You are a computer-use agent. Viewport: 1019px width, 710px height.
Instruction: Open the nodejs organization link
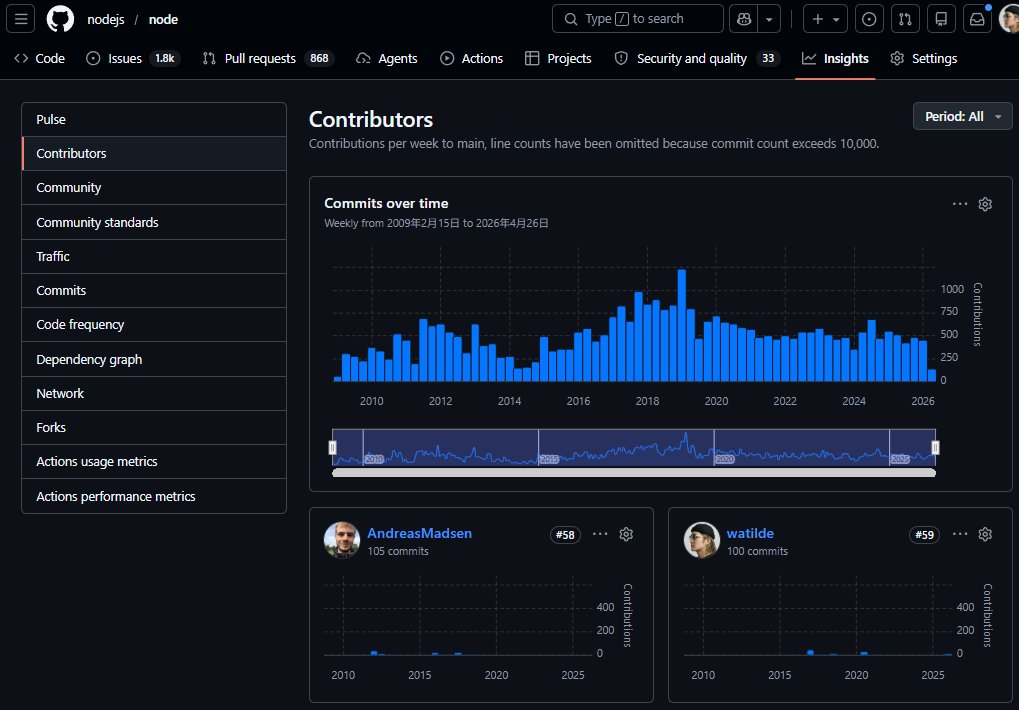click(x=106, y=19)
